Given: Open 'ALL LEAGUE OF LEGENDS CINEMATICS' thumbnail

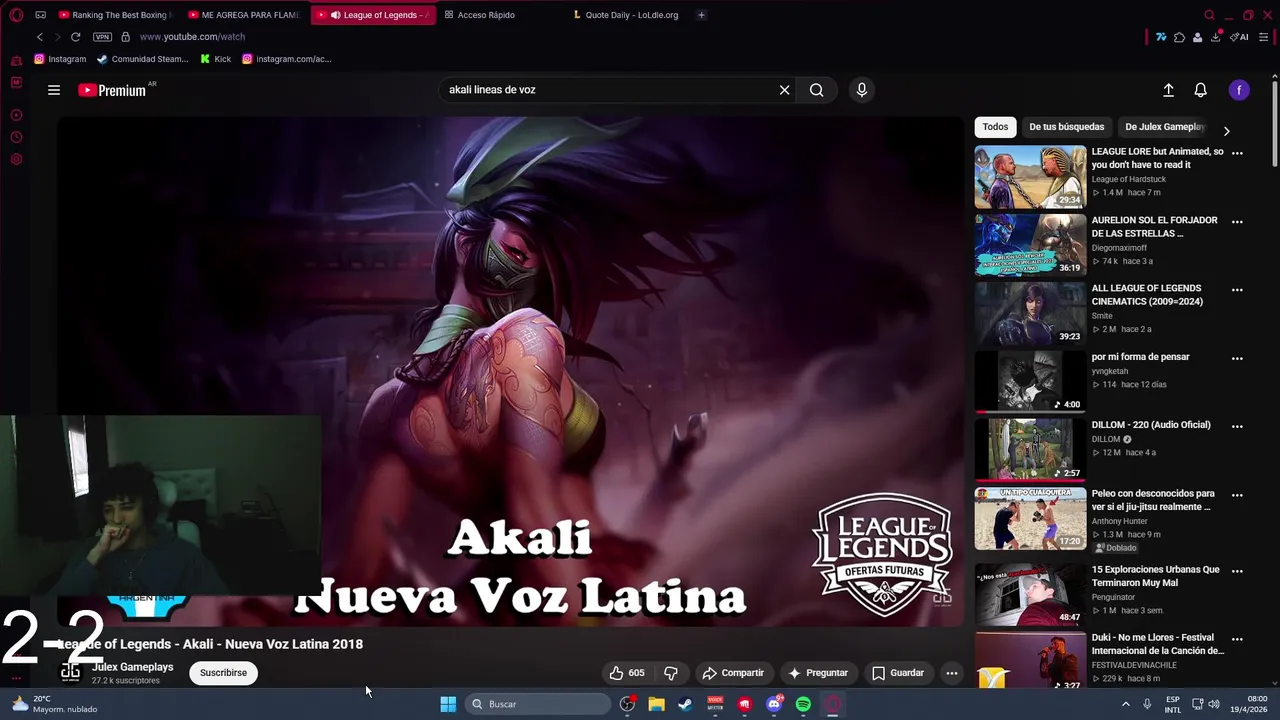Looking at the screenshot, I should coord(1030,313).
